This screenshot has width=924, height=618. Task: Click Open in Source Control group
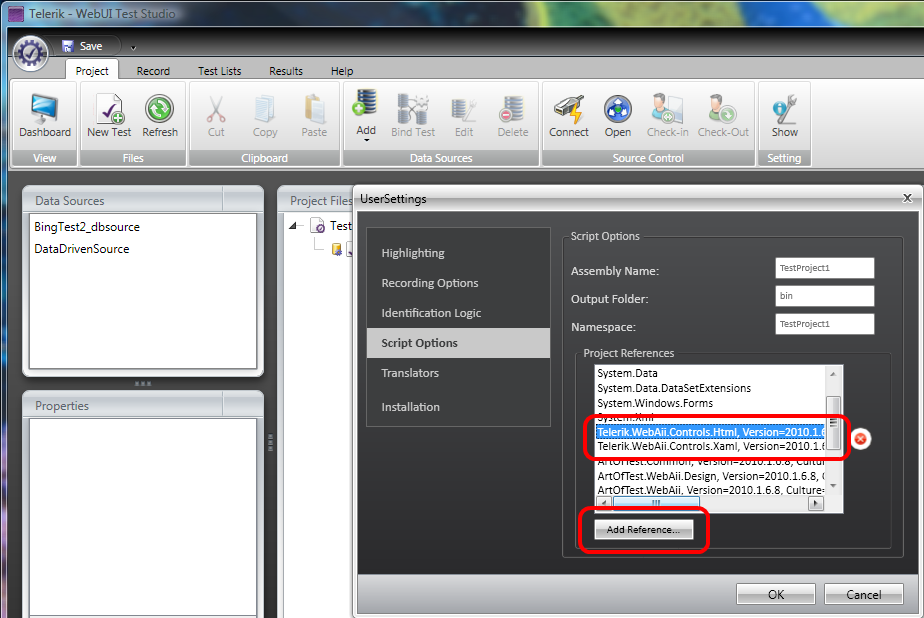tap(618, 115)
